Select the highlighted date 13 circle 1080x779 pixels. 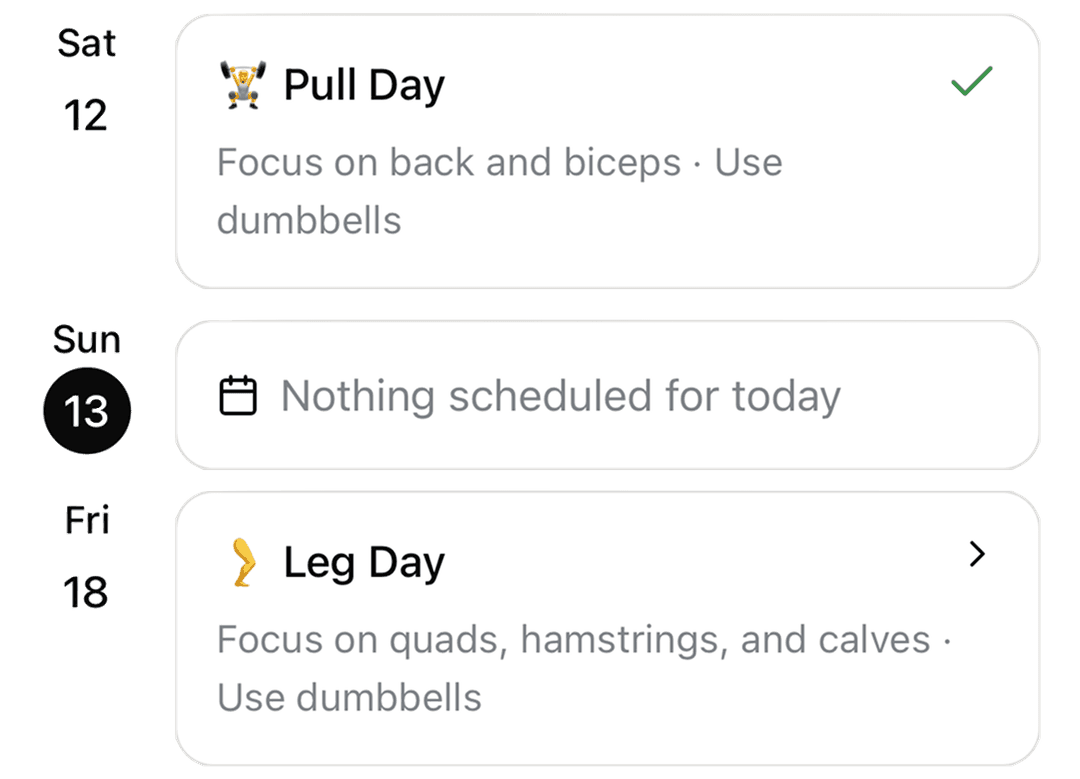(x=86, y=411)
